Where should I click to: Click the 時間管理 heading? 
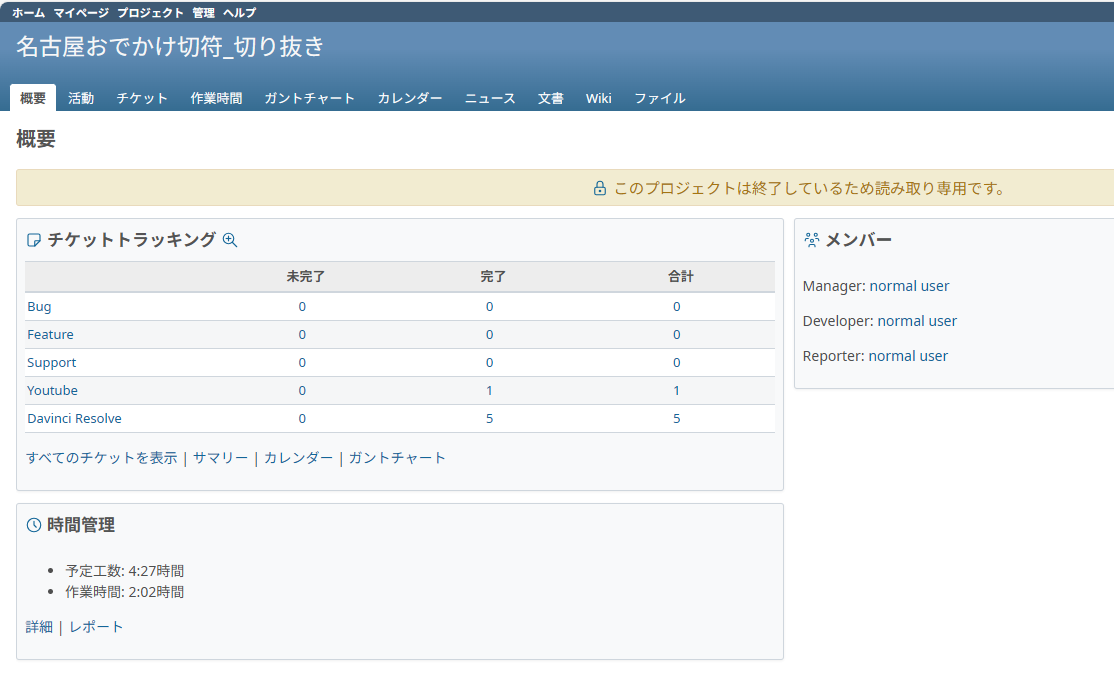[81, 526]
